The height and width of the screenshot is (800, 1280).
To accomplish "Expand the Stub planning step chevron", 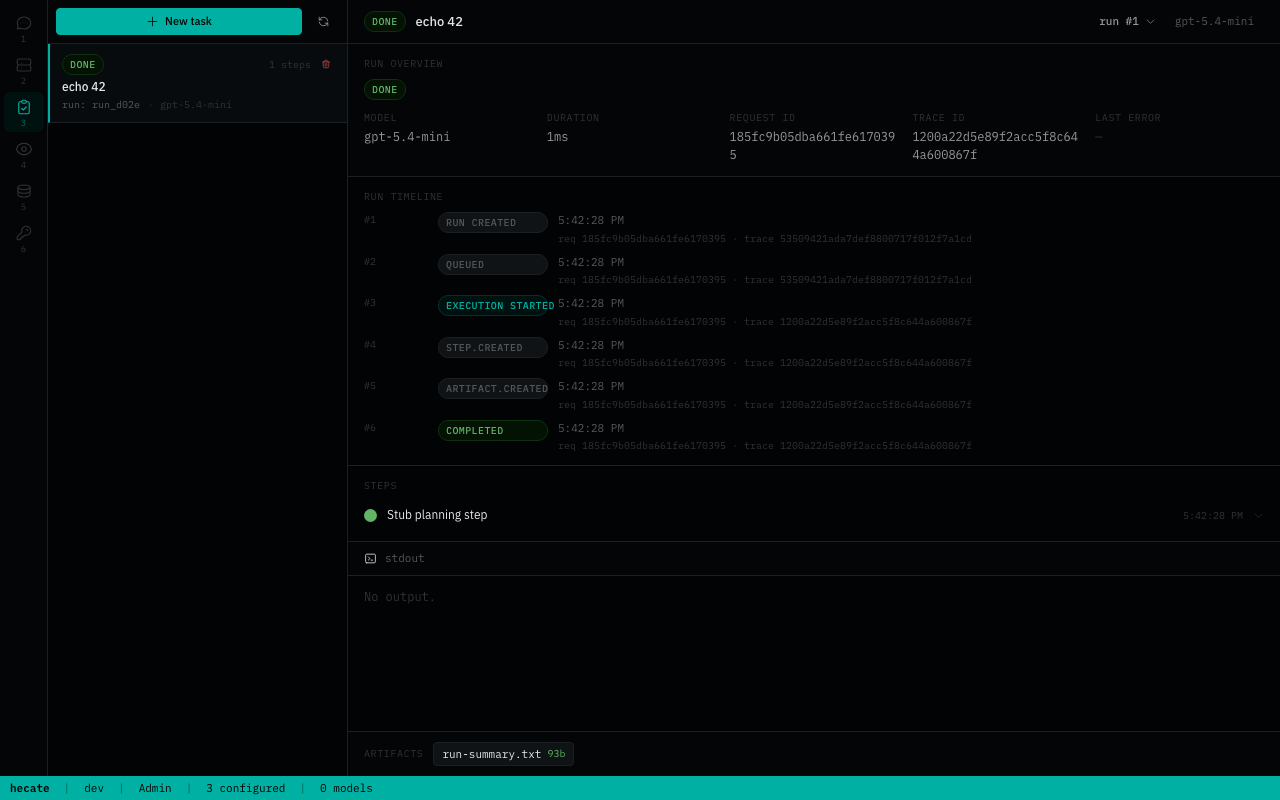I will click(x=1258, y=516).
